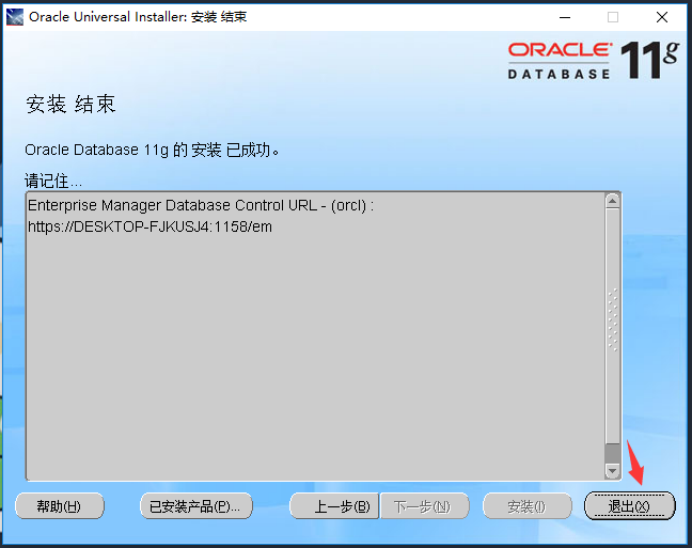This screenshot has height=548, width=692.
Task: Select the https://DESKTOP-FJKUSJ4:1158/em URL text
Action: point(150,227)
